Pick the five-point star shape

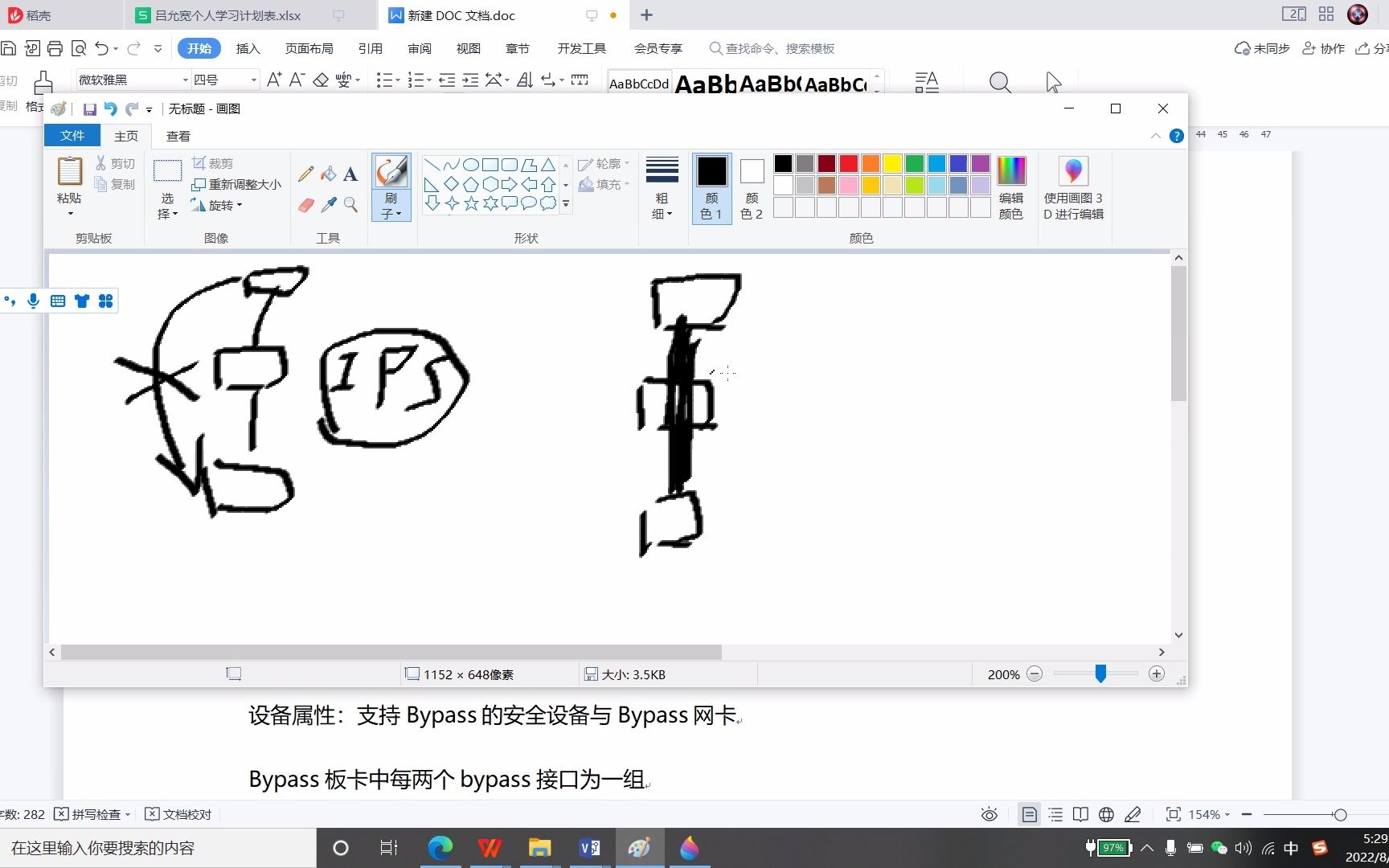pos(471,203)
